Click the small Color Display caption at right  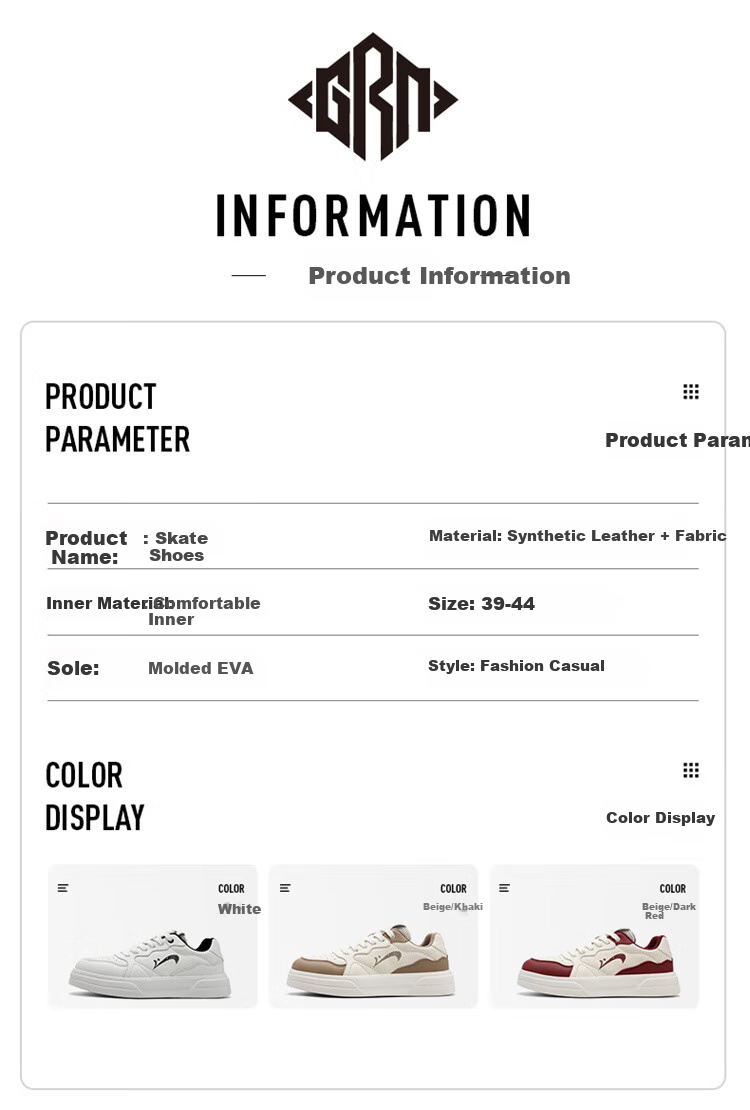tap(661, 818)
